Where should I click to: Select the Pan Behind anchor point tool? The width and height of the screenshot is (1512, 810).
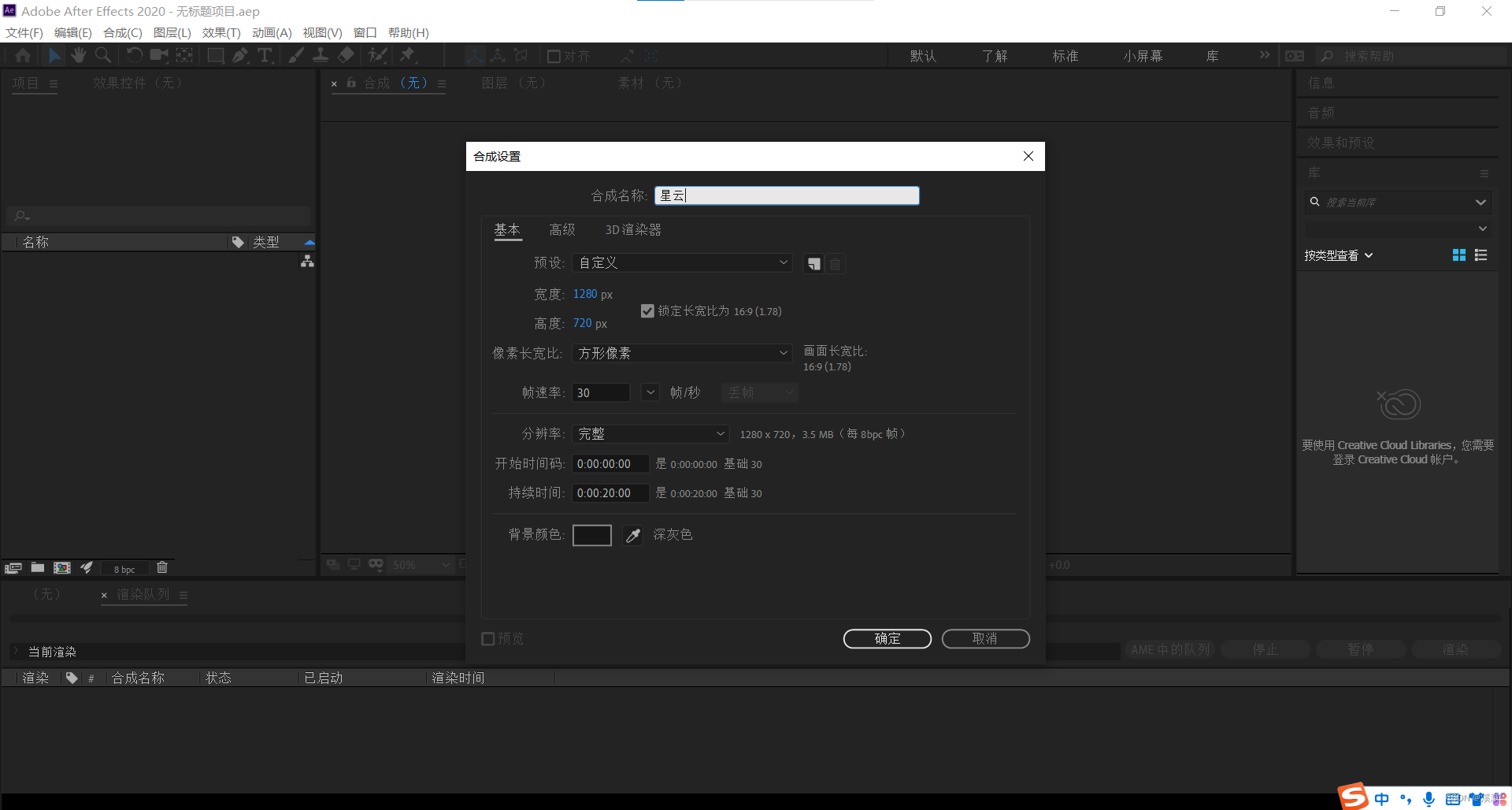point(184,55)
